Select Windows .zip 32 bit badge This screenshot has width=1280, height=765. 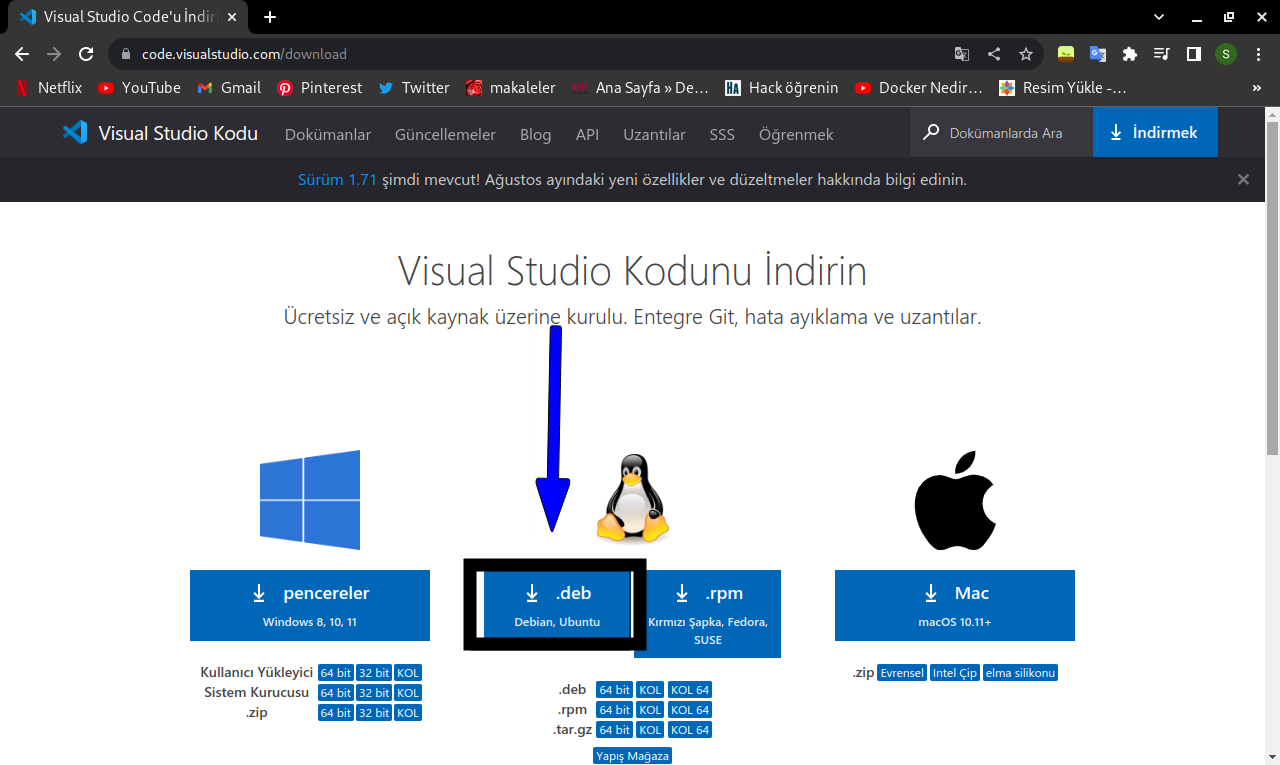374,713
